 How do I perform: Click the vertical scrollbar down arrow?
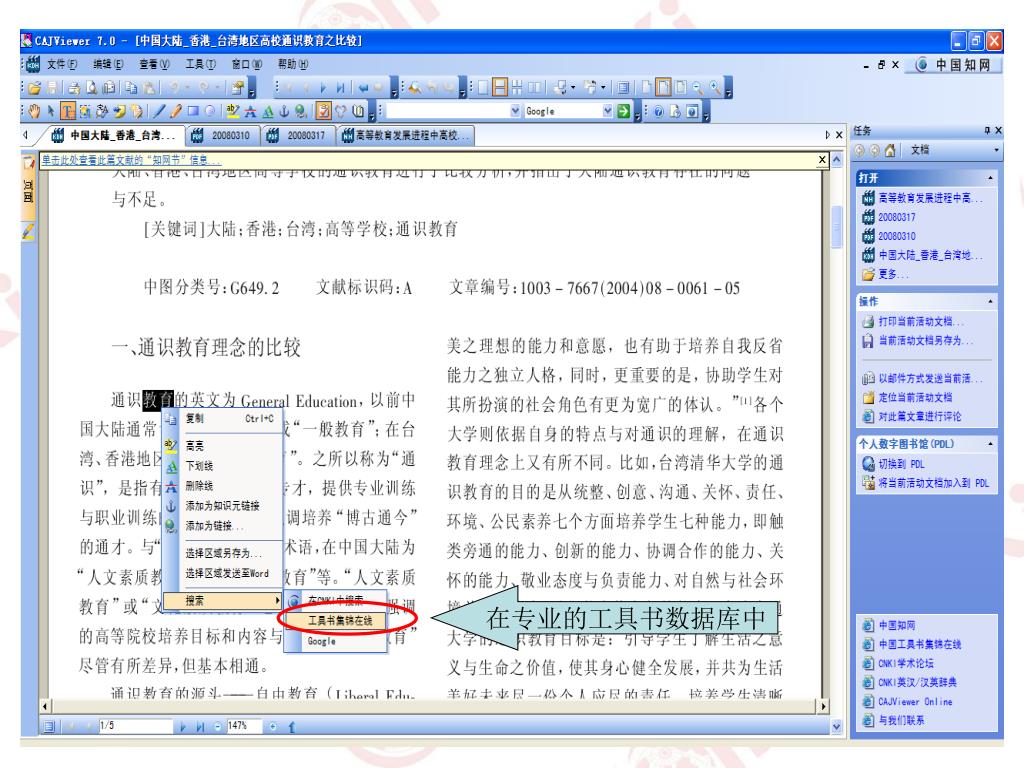[837, 726]
